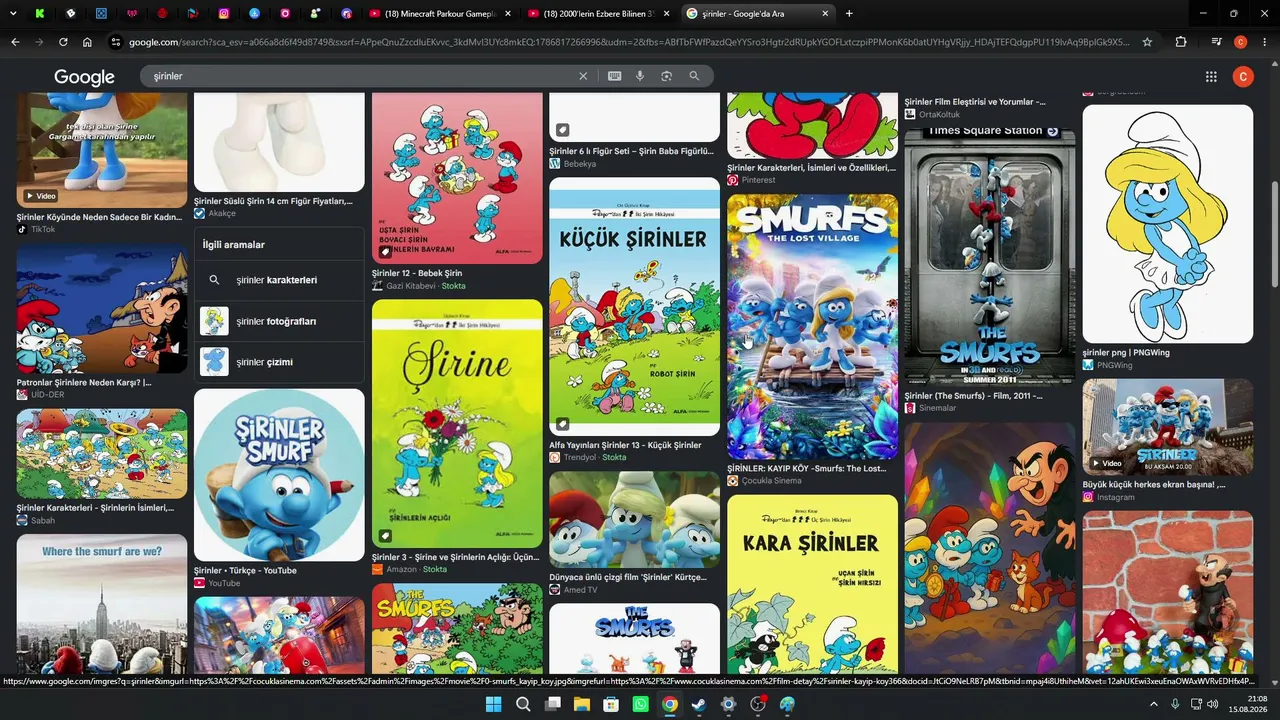Click the Sinemalar source label
The height and width of the screenshot is (720, 1280).
(x=939, y=408)
